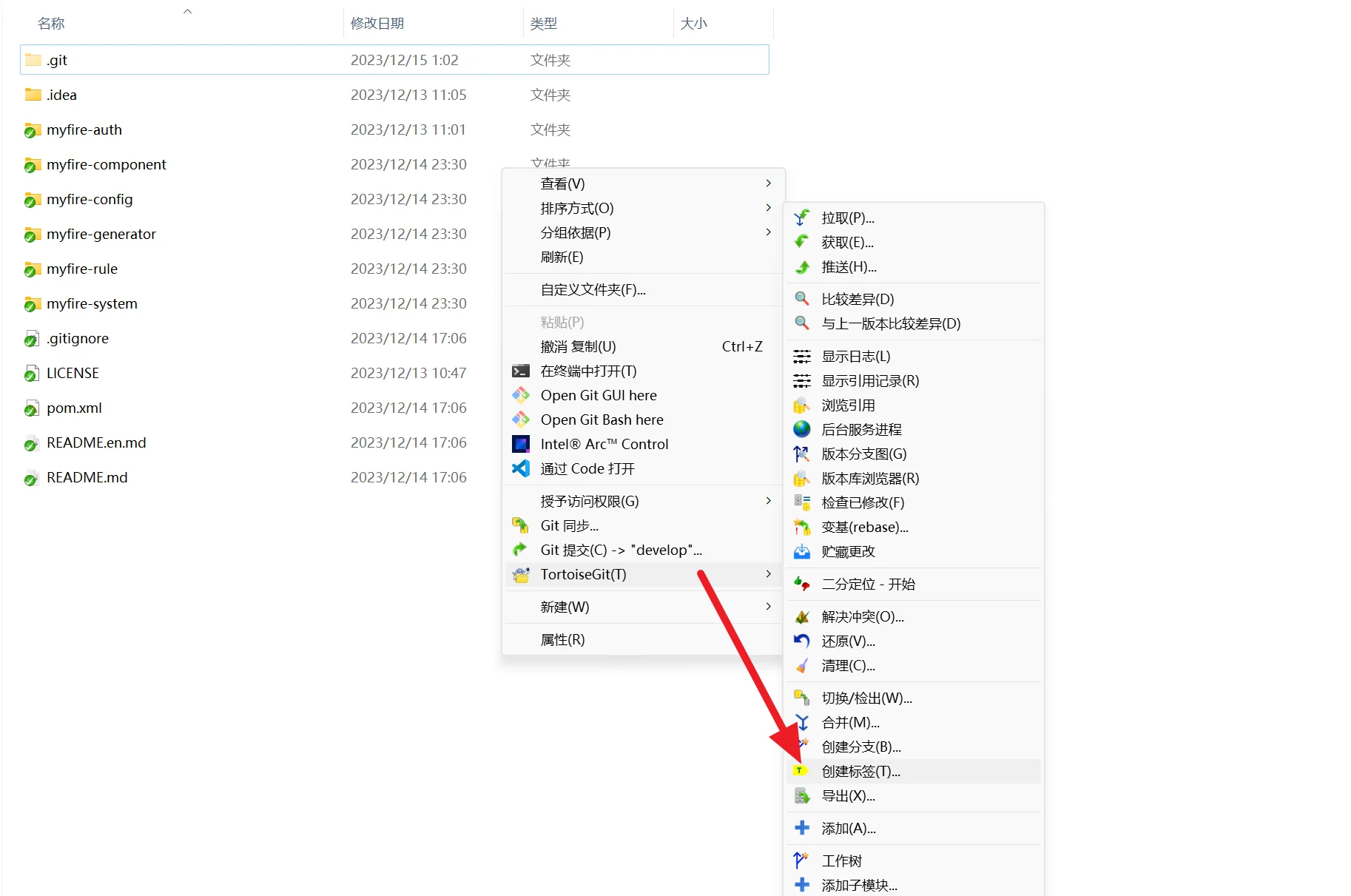Click the Revision Graph (版本分支图) icon
Image resolution: width=1351 pixels, height=896 pixels.
[x=801, y=454]
